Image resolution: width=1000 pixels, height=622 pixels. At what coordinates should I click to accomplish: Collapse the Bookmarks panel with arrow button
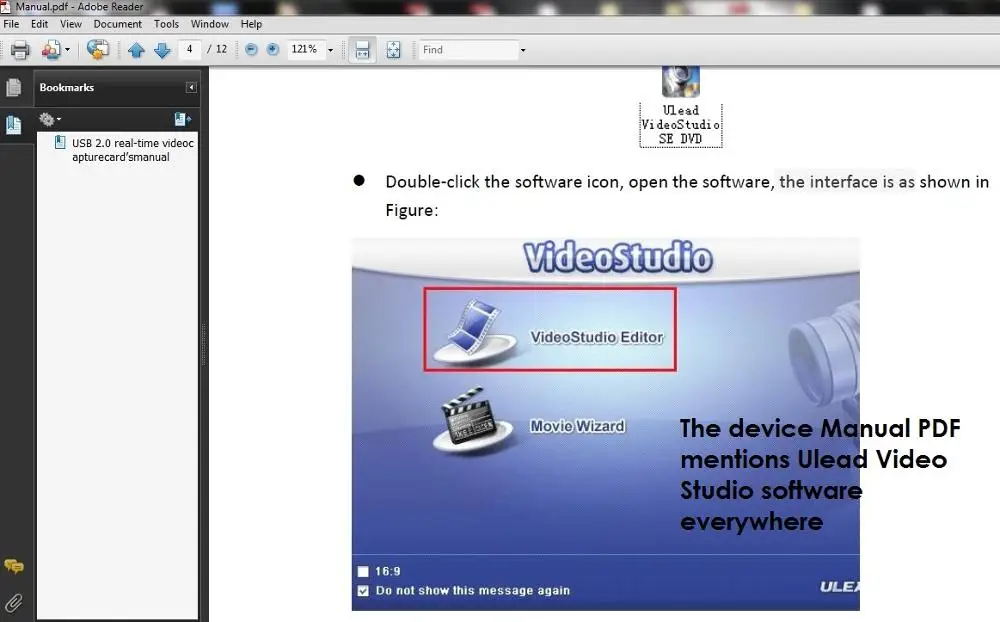(191, 87)
